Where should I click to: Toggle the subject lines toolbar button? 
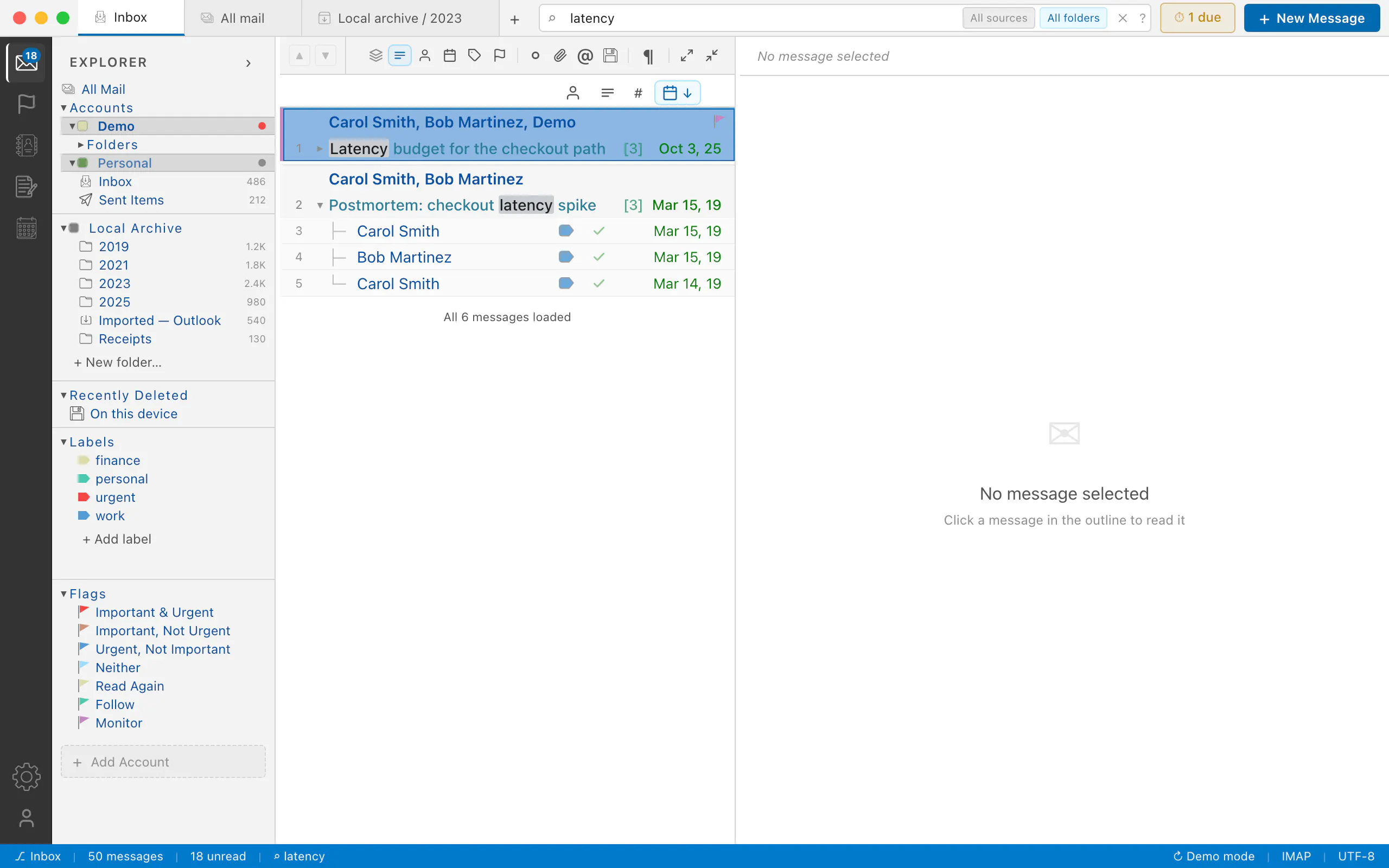point(400,56)
